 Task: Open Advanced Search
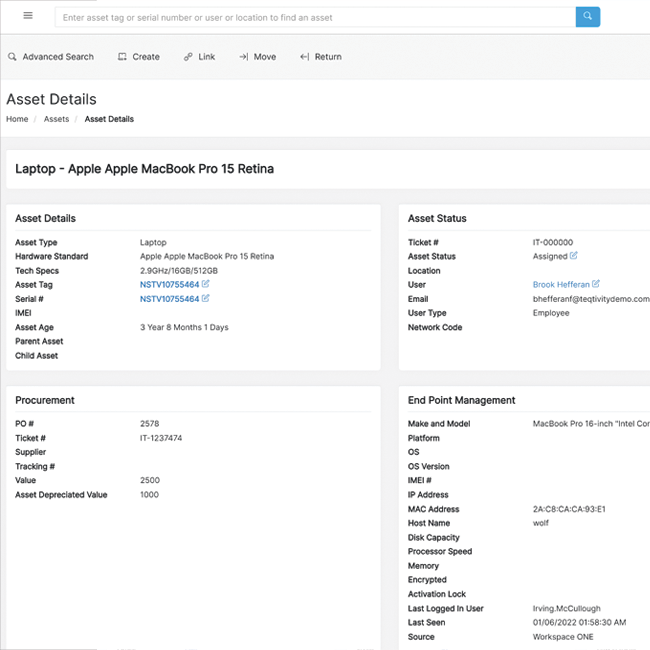pyautogui.click(x=51, y=57)
